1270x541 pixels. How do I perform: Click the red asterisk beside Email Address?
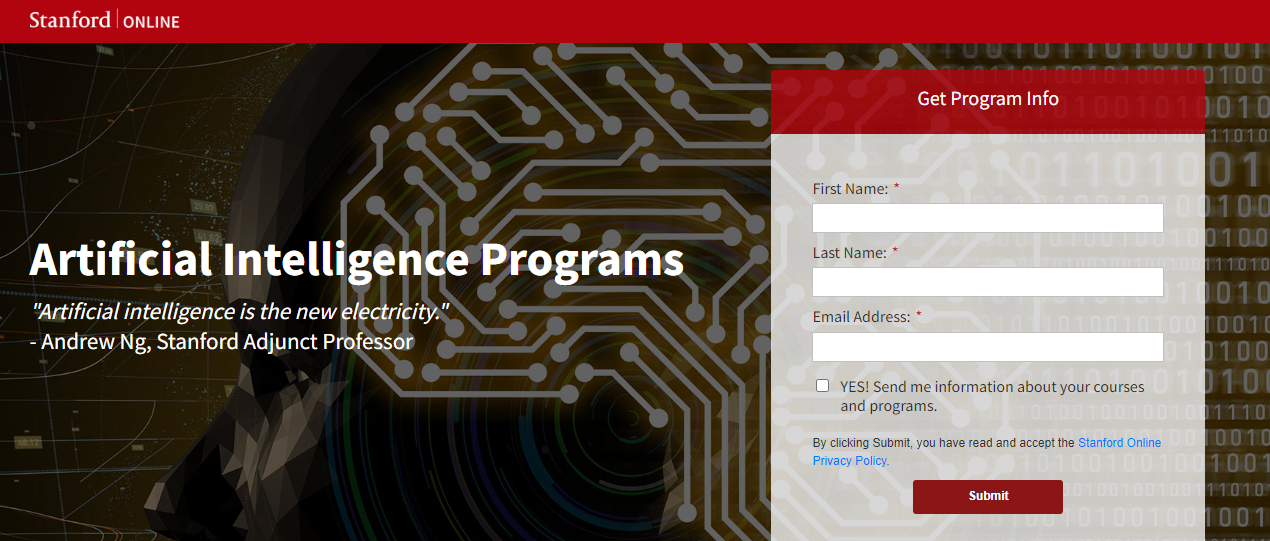click(918, 315)
